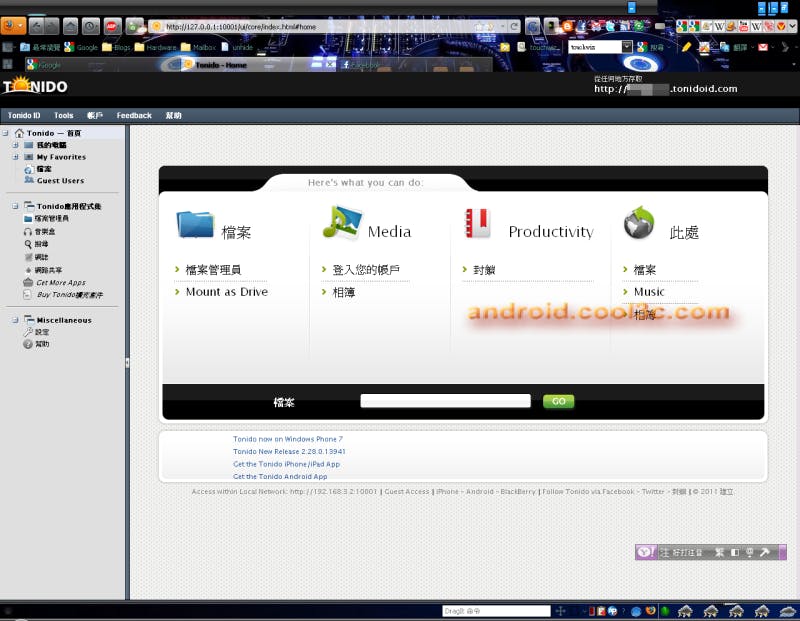The width and height of the screenshot is (800, 621).
Task: Open the headphones music app in sidebar
Action: pos(28,232)
